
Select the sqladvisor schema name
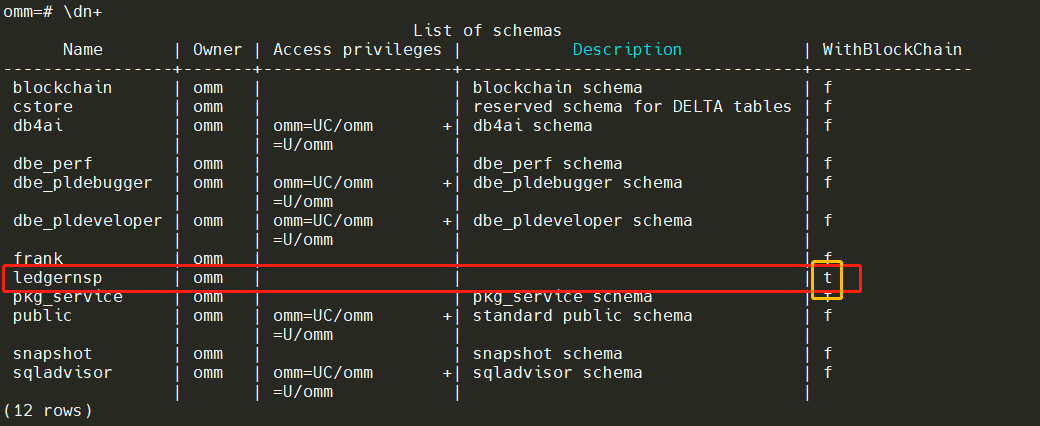(x=62, y=372)
